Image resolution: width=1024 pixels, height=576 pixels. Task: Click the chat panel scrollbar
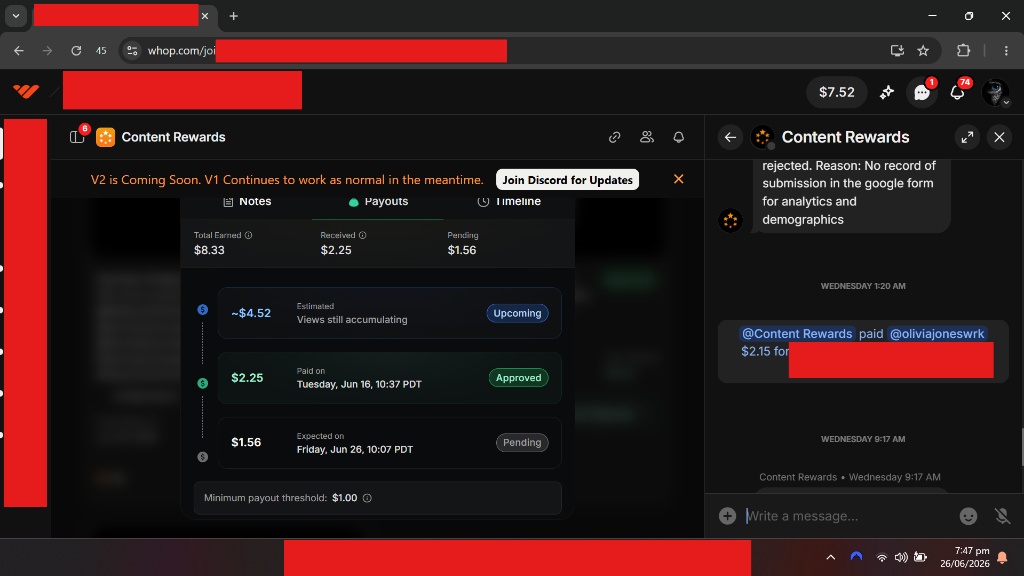pos(1021,447)
